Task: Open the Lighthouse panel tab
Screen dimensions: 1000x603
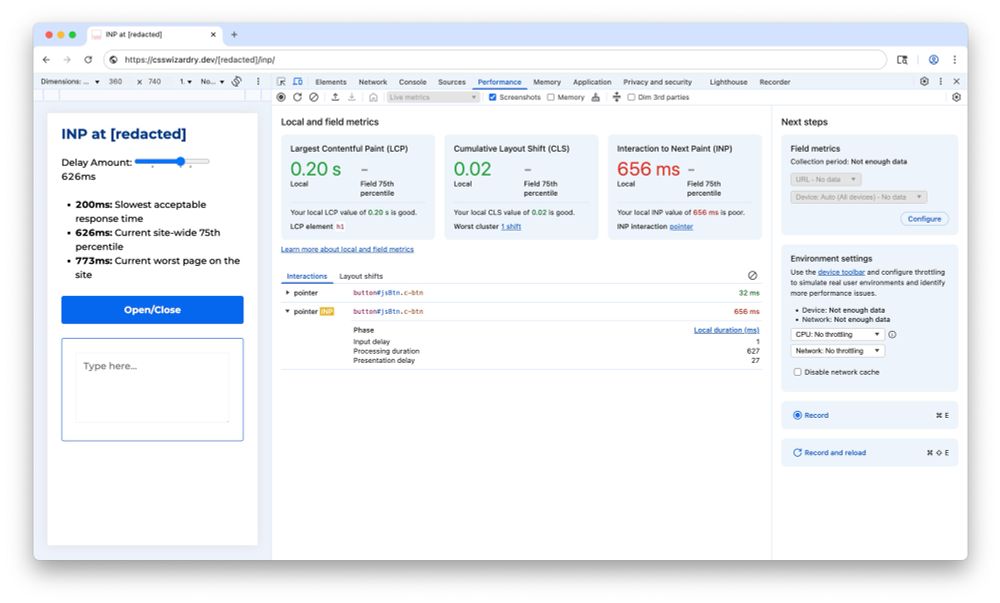Action: (728, 82)
